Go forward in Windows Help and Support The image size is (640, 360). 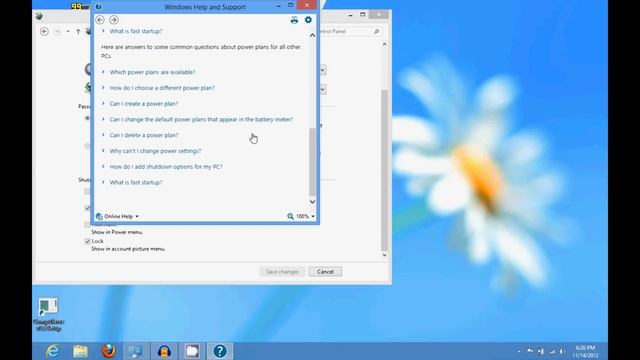point(114,20)
